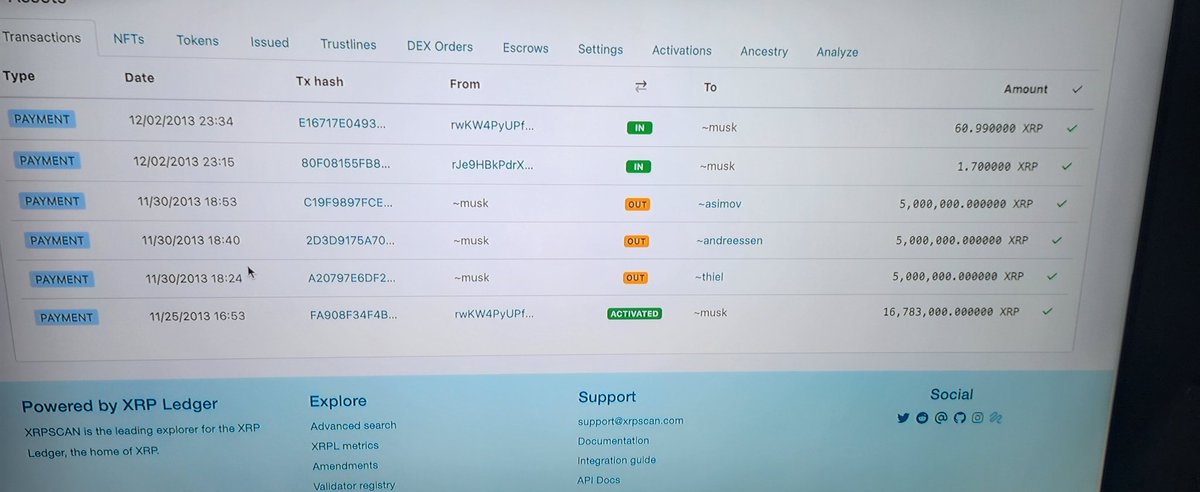
Task: Open the Analyze tab
Action: point(837,52)
